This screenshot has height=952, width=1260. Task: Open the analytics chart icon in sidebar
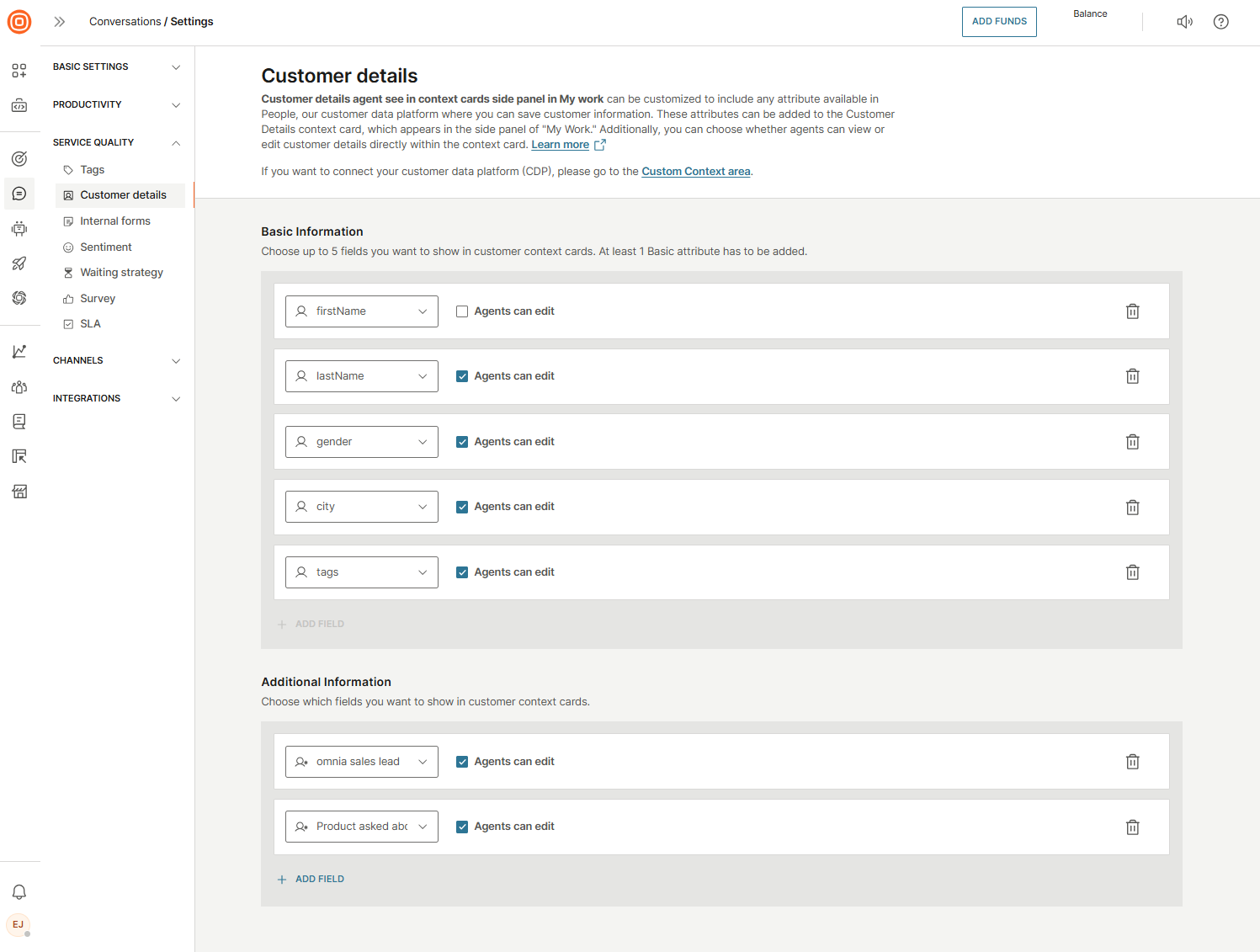click(19, 352)
